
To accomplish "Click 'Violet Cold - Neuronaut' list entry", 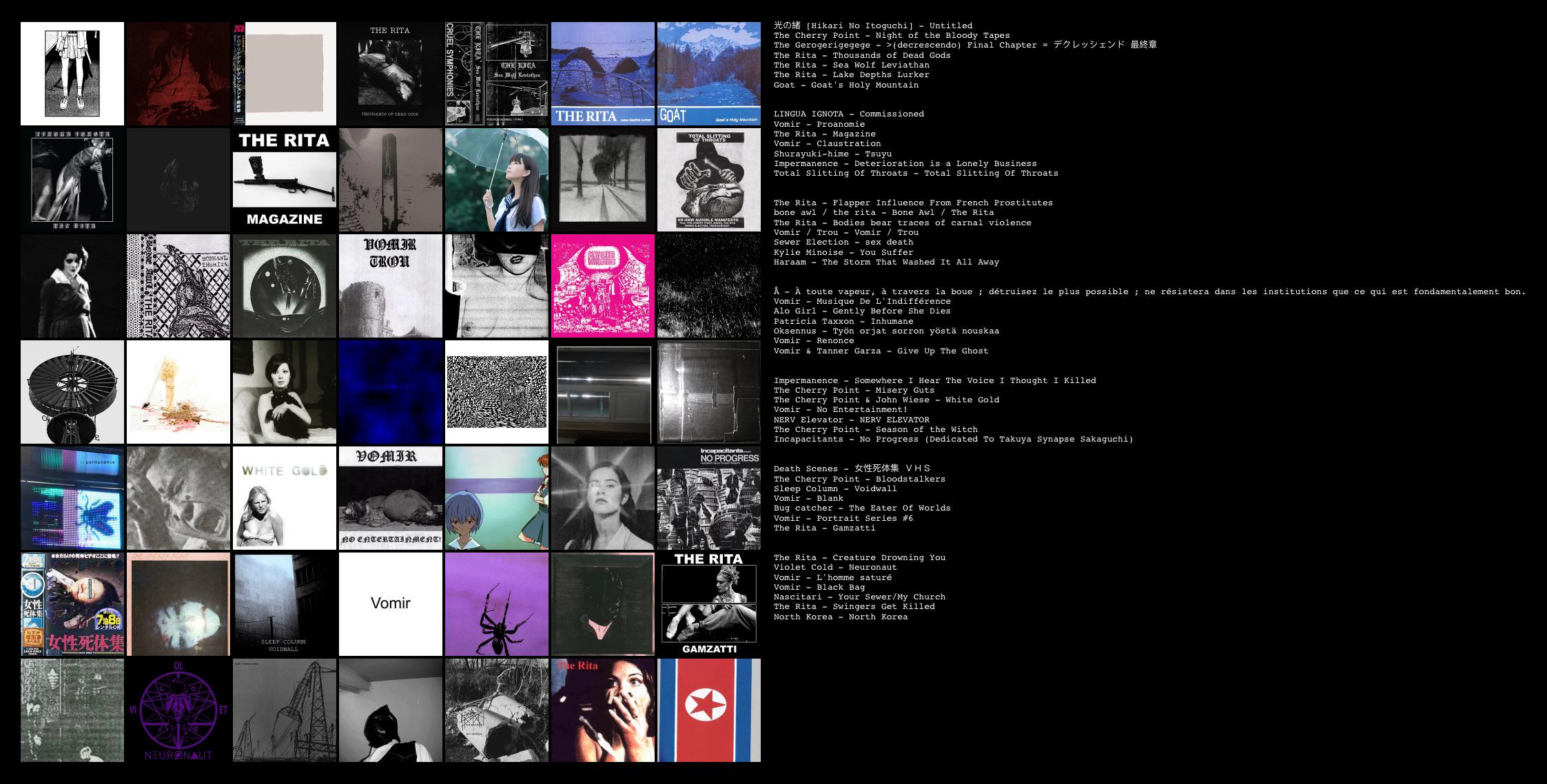I will pyautogui.click(x=834, y=568).
